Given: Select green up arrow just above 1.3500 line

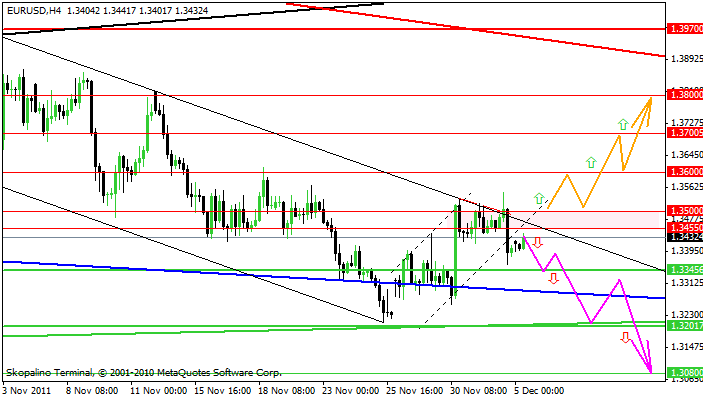Looking at the screenshot, I should pos(539,199).
